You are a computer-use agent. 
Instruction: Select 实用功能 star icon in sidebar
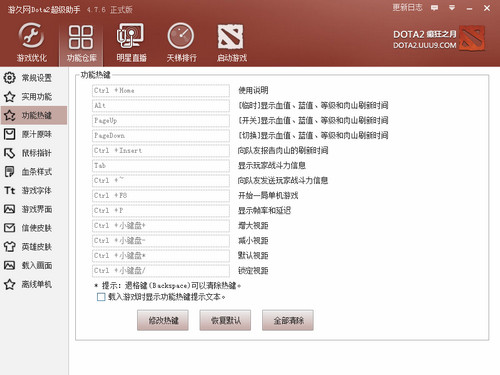[x=9, y=97]
